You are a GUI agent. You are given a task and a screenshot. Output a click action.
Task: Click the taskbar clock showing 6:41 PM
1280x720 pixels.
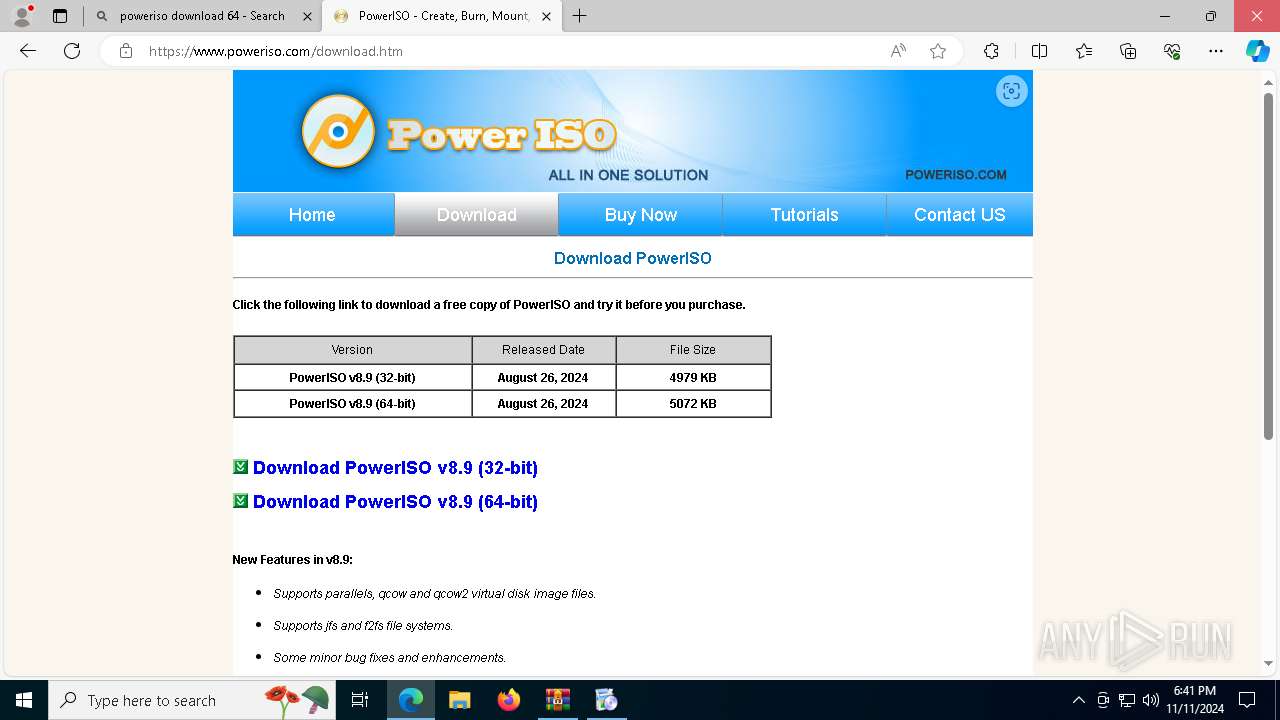1195,700
